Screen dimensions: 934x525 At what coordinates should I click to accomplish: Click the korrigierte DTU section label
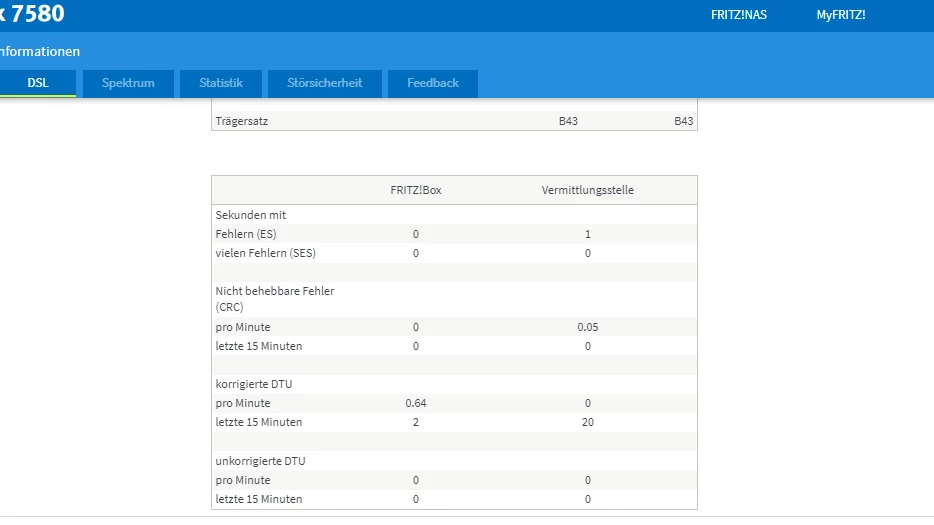[253, 384]
